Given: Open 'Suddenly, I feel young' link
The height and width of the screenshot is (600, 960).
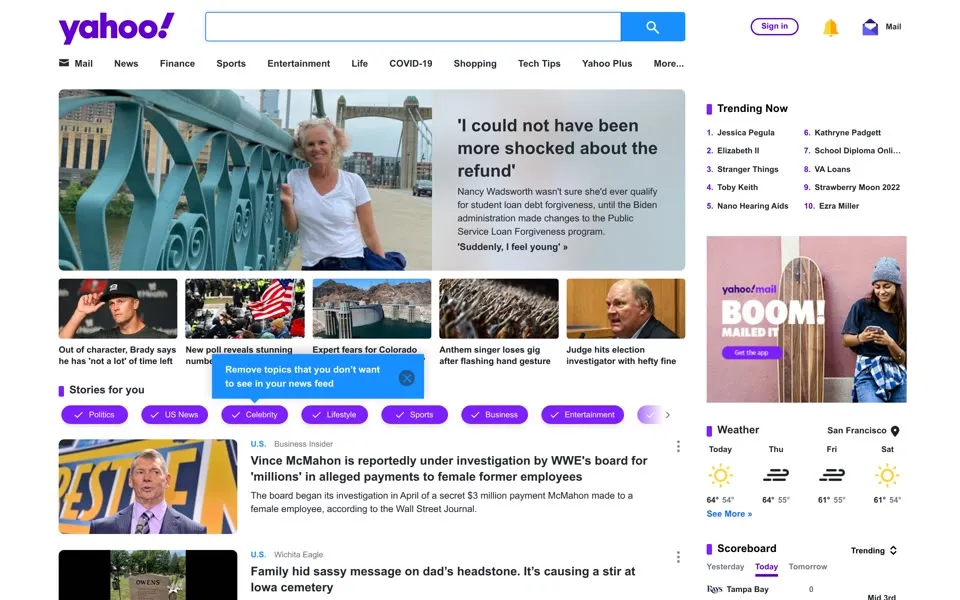Looking at the screenshot, I should pos(512,247).
